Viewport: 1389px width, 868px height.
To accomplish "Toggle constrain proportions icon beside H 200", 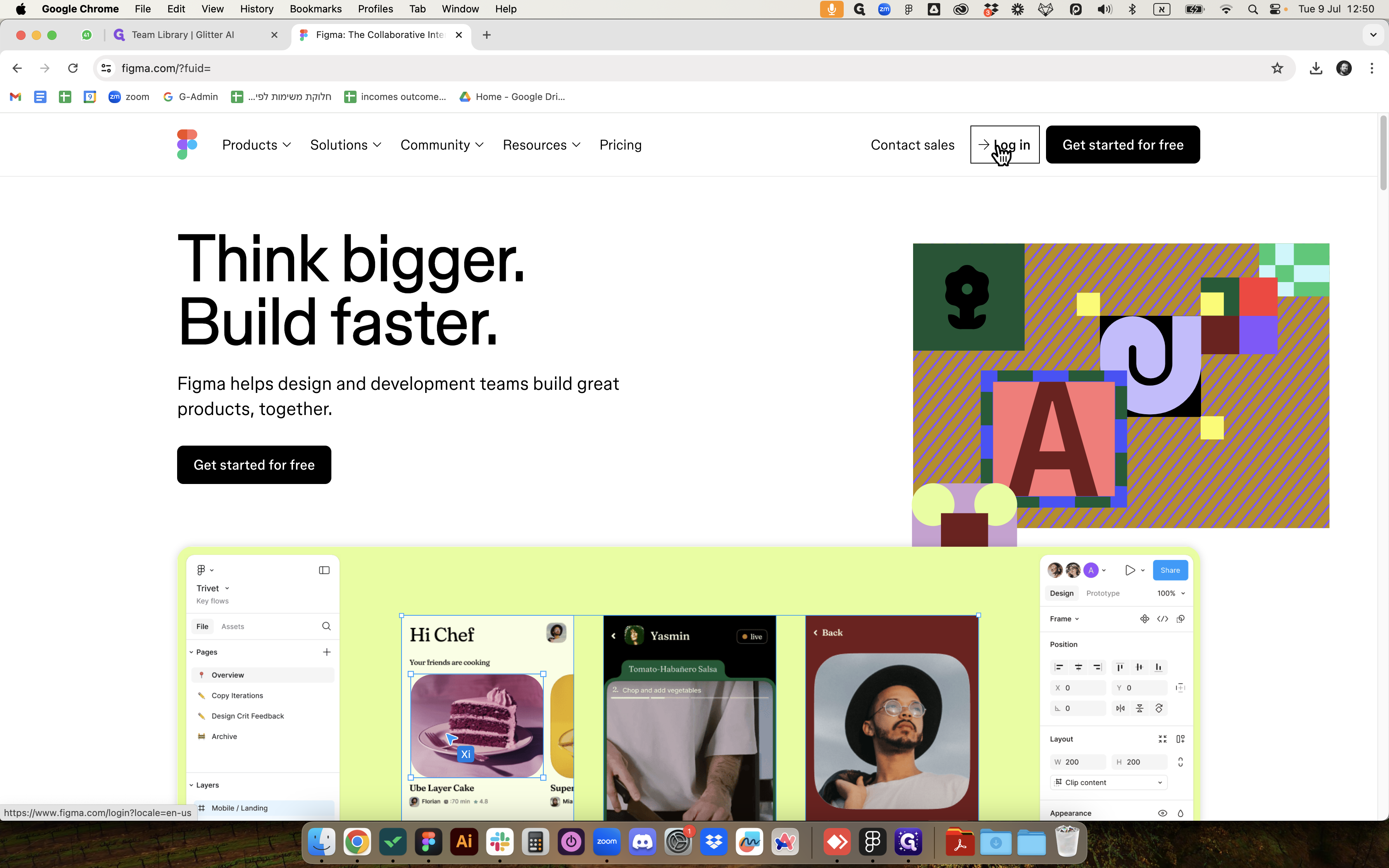I will tap(1180, 762).
